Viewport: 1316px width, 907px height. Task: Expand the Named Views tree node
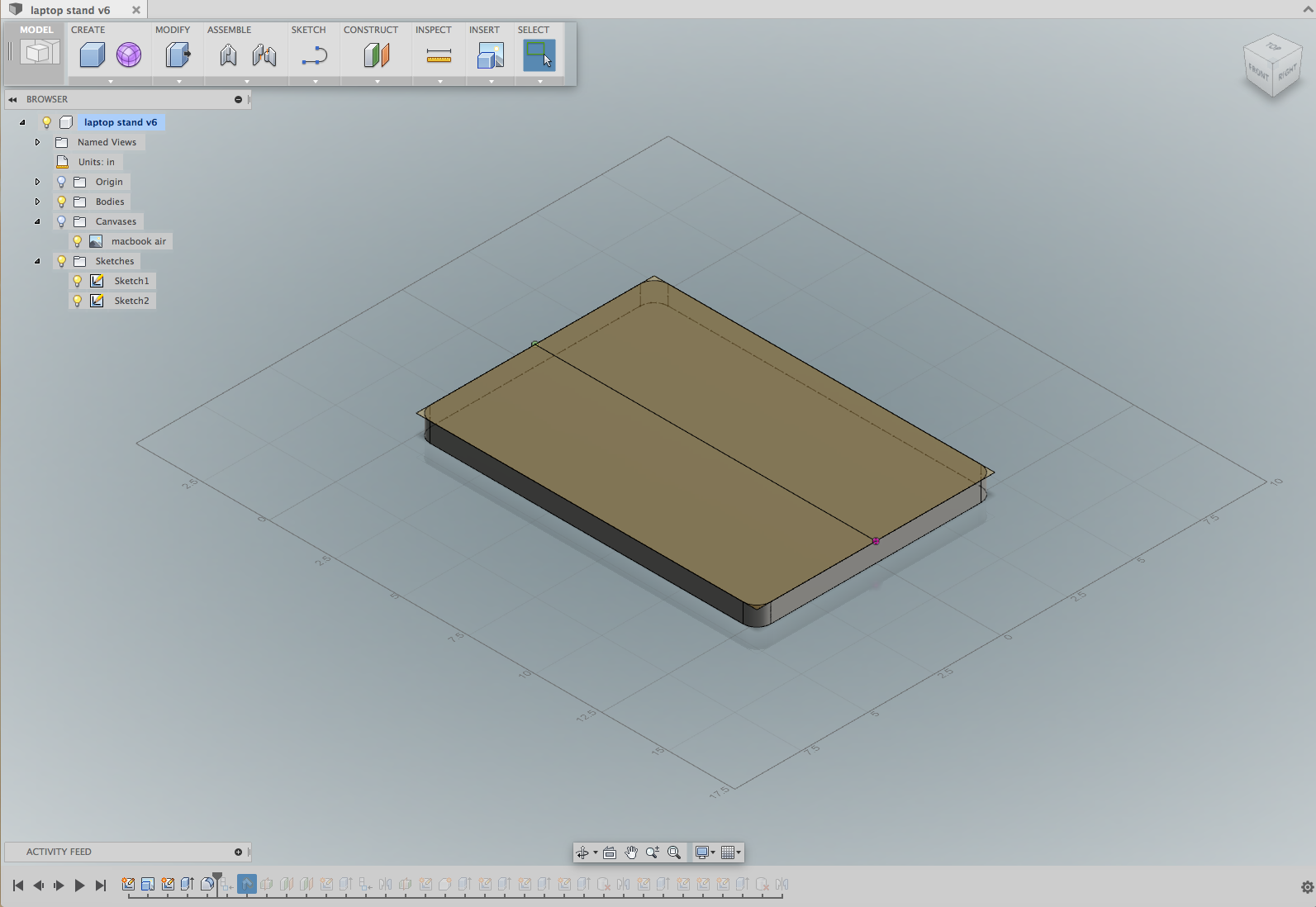click(x=37, y=142)
